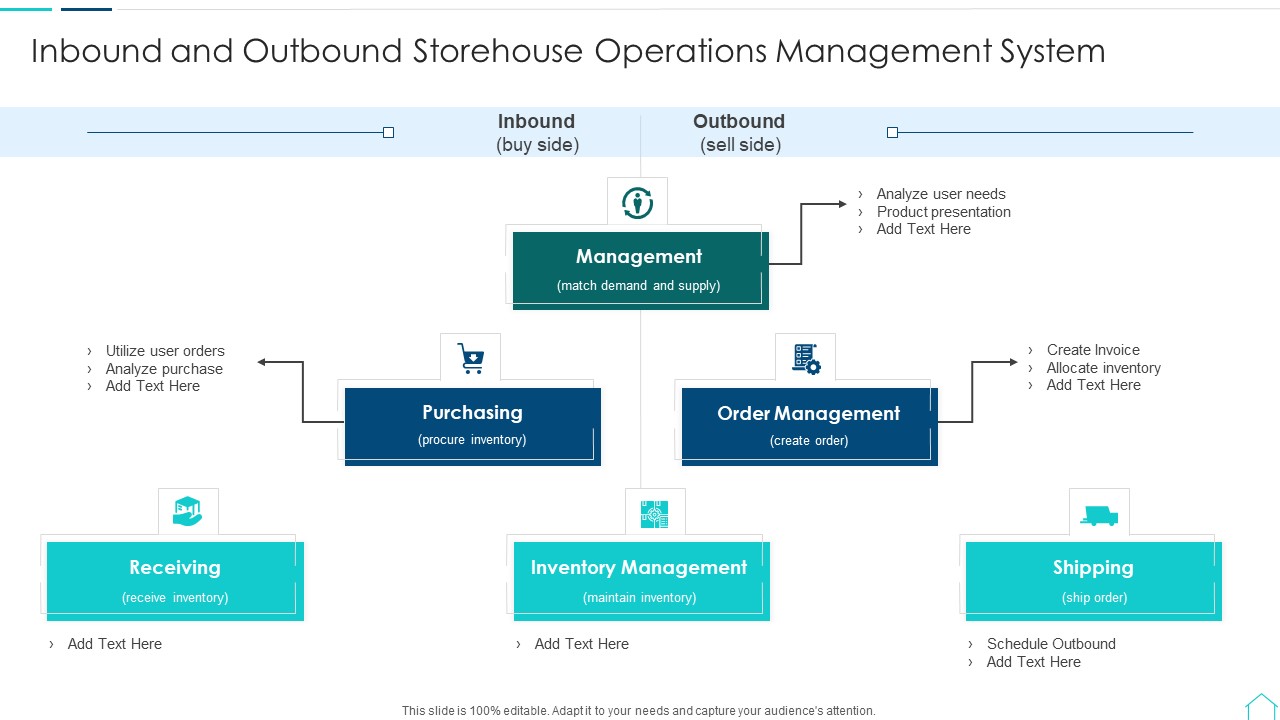This screenshot has height=720, width=1280.
Task: Click 'Add Text Here' below Receiving
Action: (115, 644)
